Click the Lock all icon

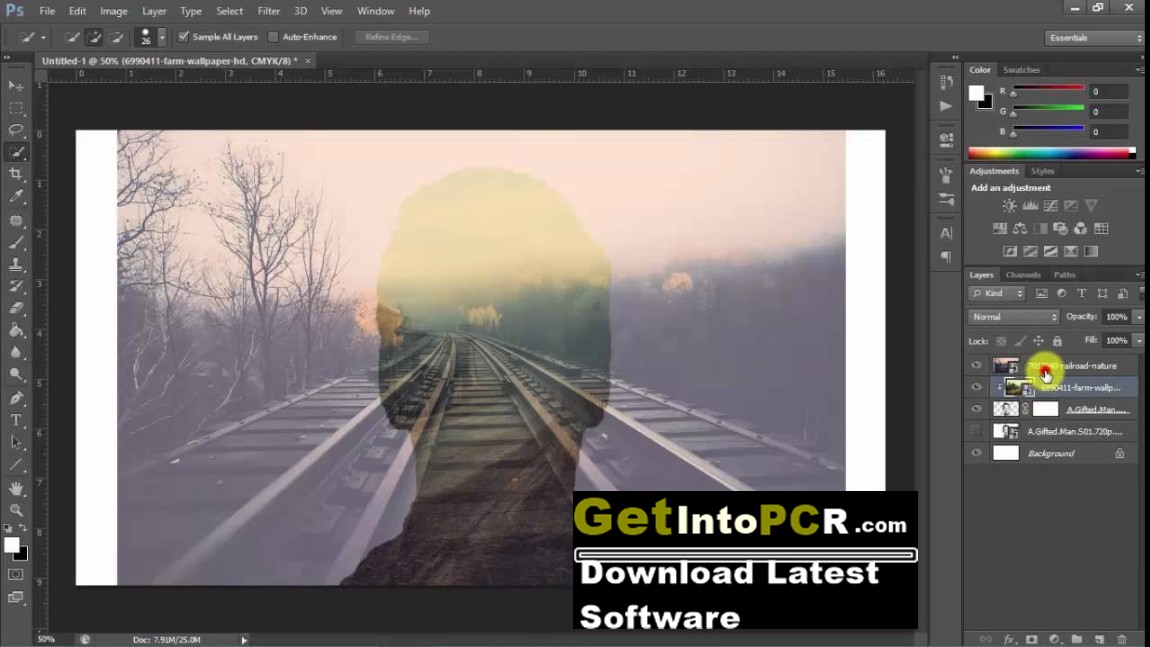point(1057,341)
